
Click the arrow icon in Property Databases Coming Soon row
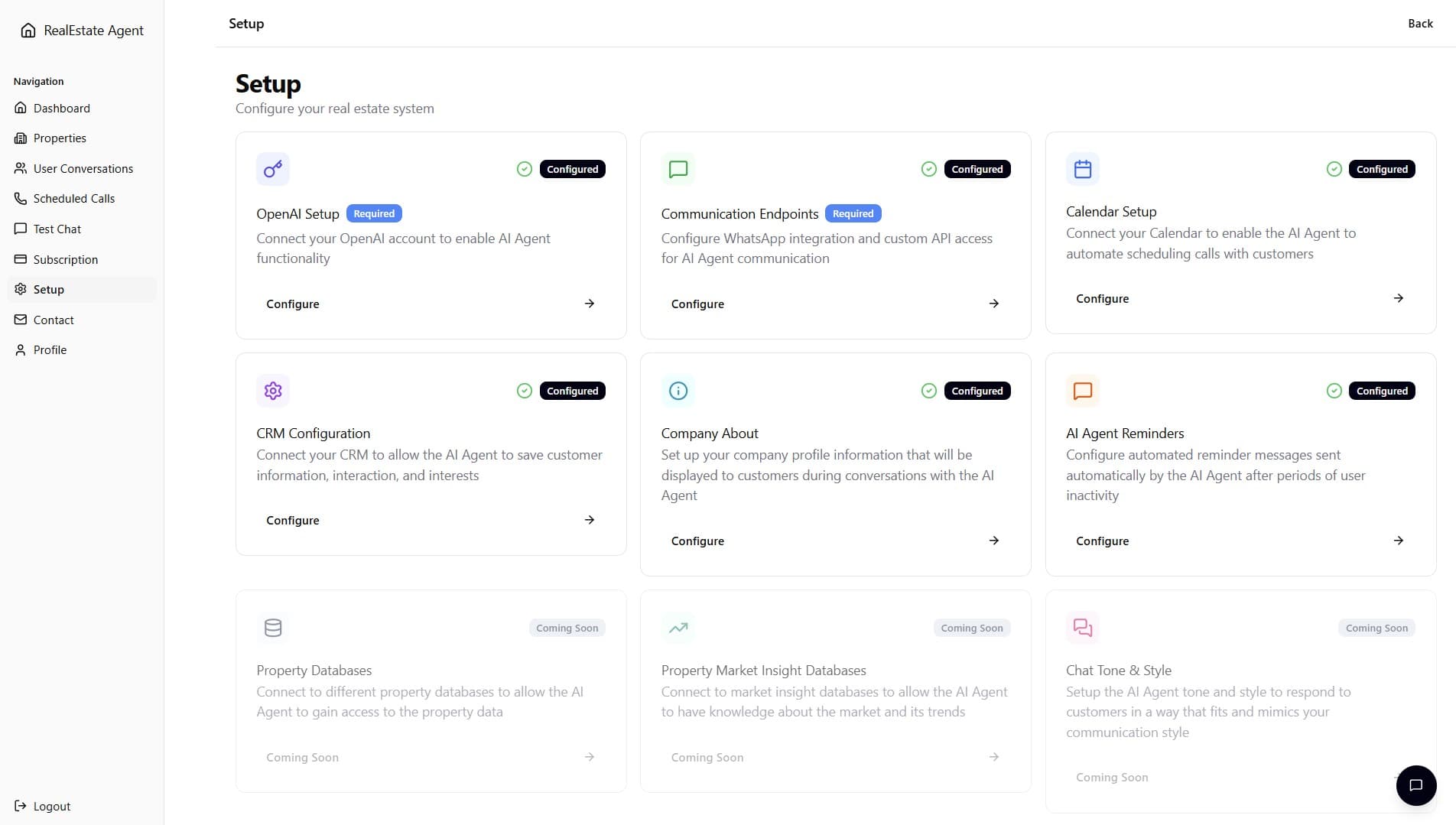click(x=590, y=757)
